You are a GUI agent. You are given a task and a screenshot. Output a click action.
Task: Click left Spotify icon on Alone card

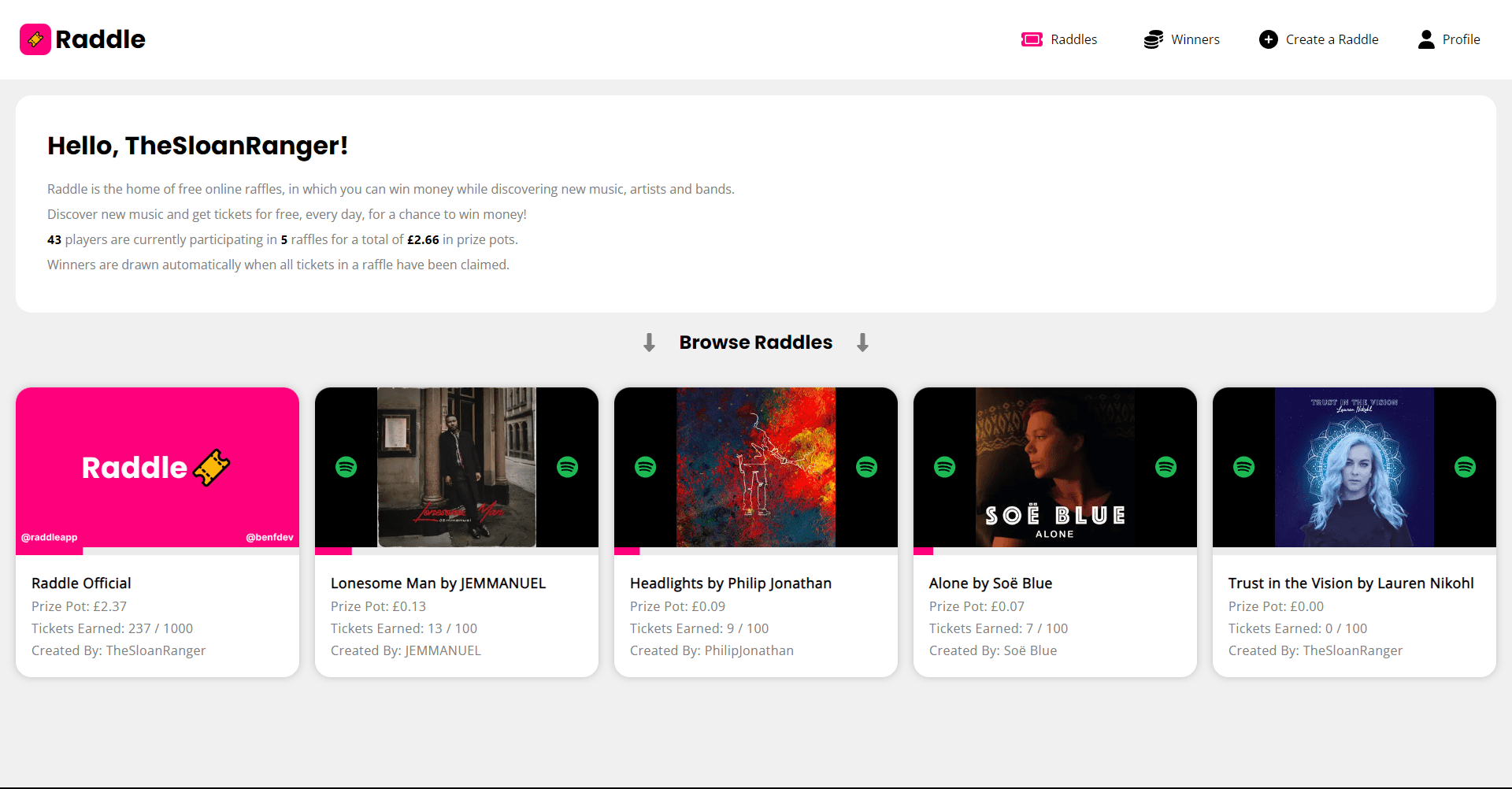pos(944,467)
